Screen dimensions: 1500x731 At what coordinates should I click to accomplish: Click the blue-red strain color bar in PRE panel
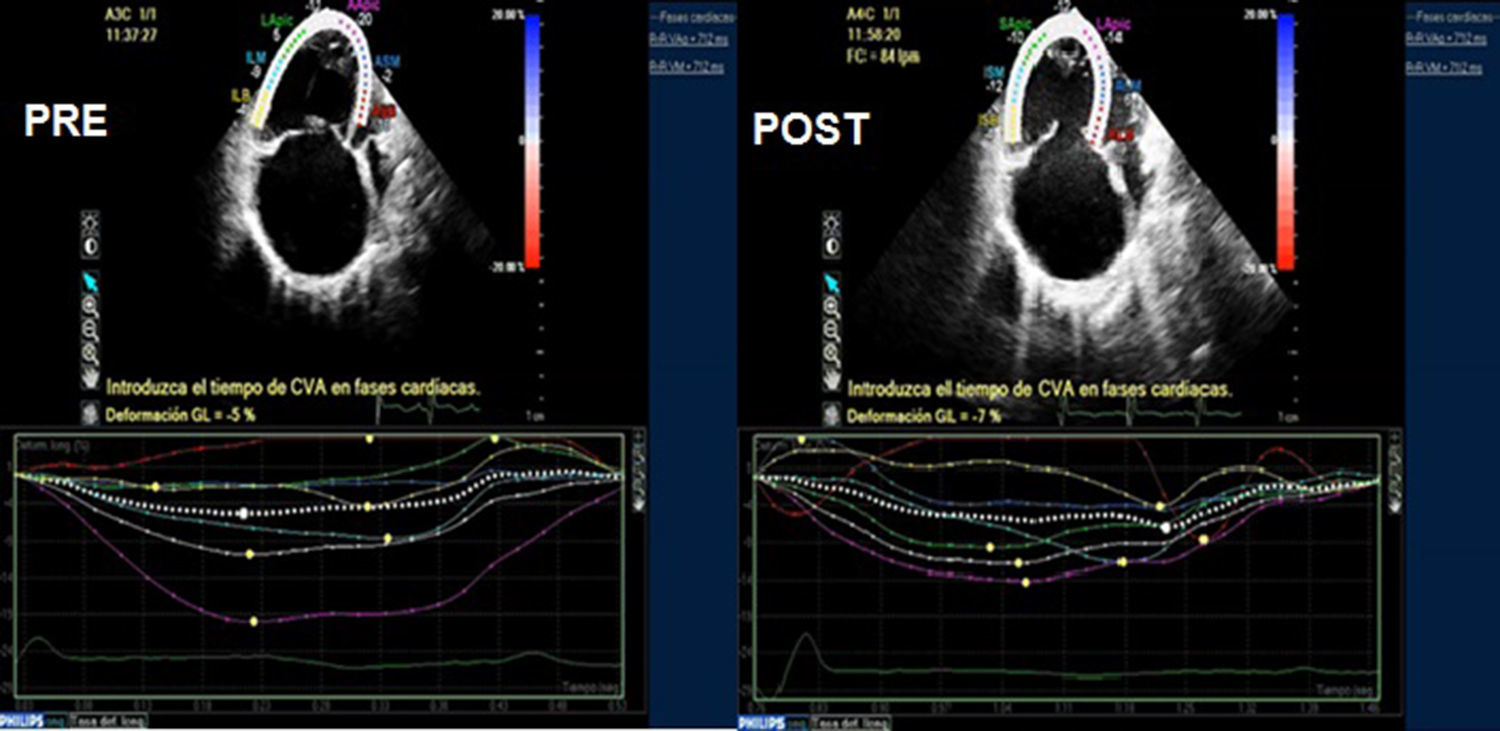(x=532, y=140)
